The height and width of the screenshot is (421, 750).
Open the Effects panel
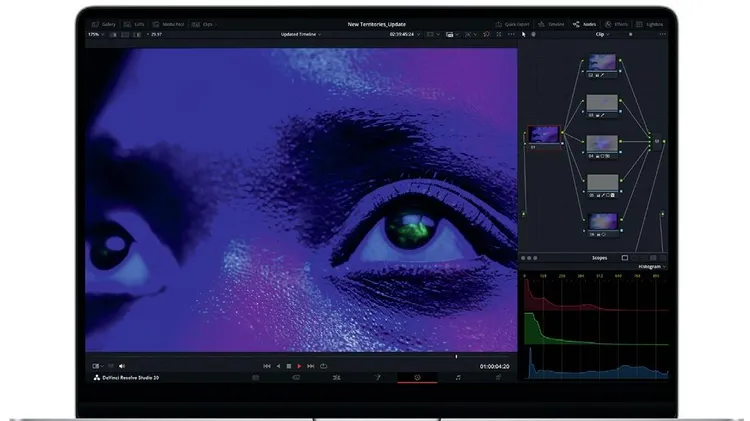615,23
